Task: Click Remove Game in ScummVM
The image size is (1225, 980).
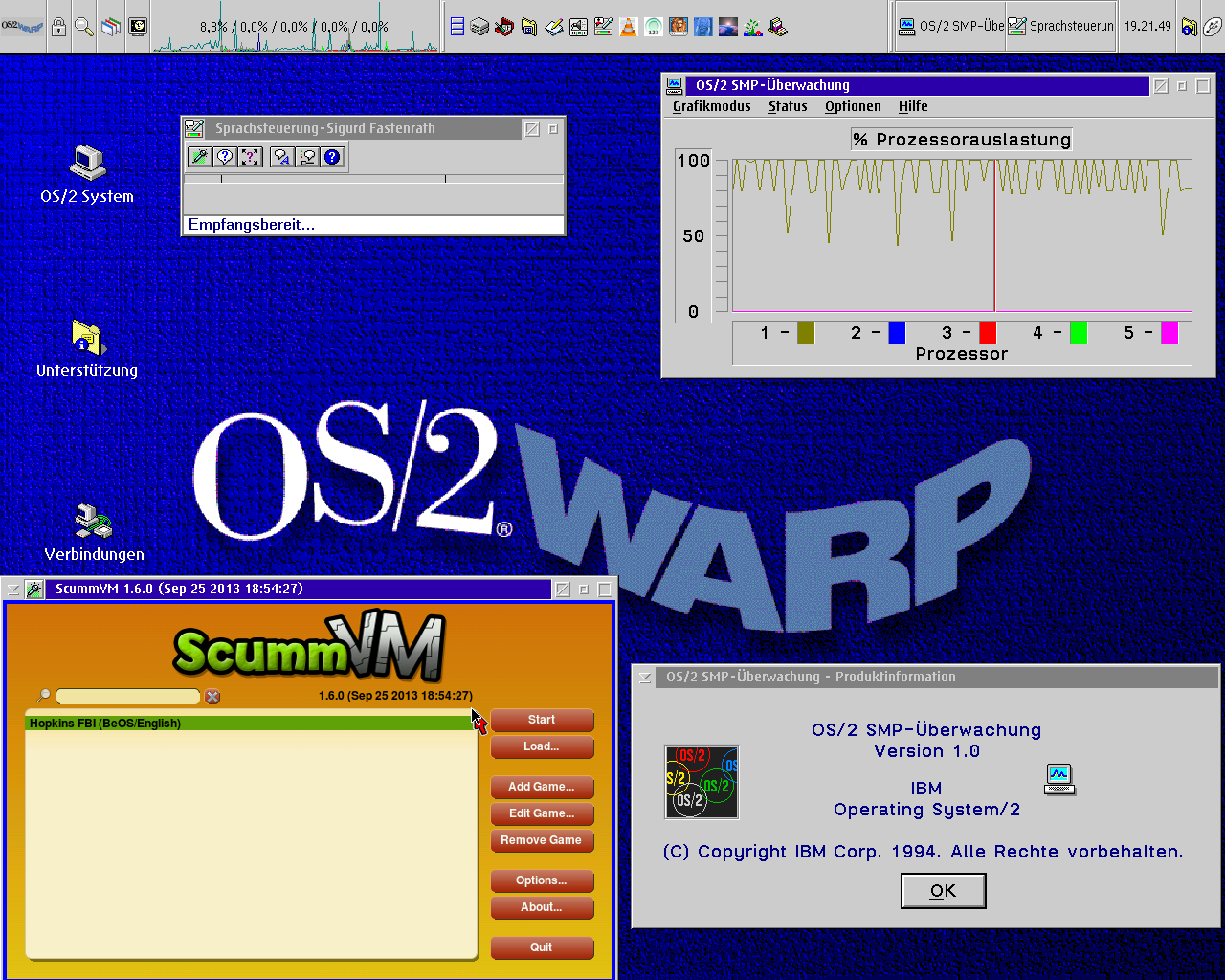Action: coord(542,840)
